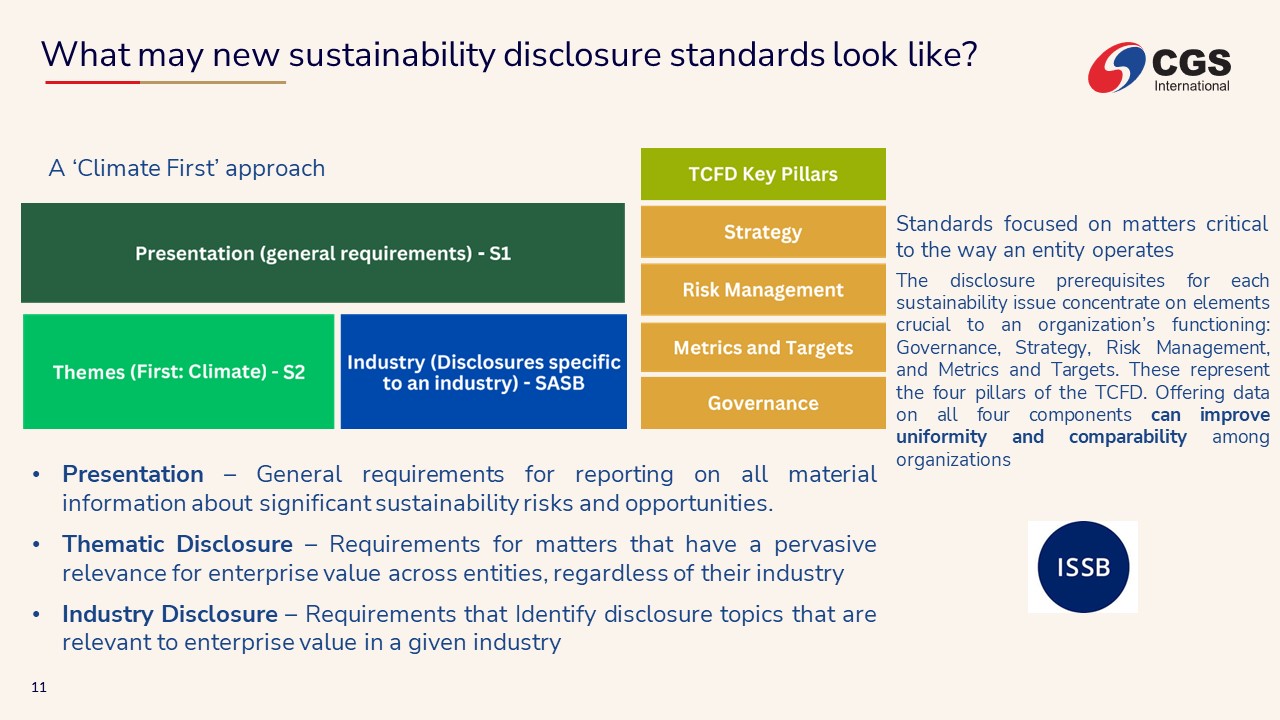
Task: Select the TCFD Key Pillars header box
Action: click(763, 174)
